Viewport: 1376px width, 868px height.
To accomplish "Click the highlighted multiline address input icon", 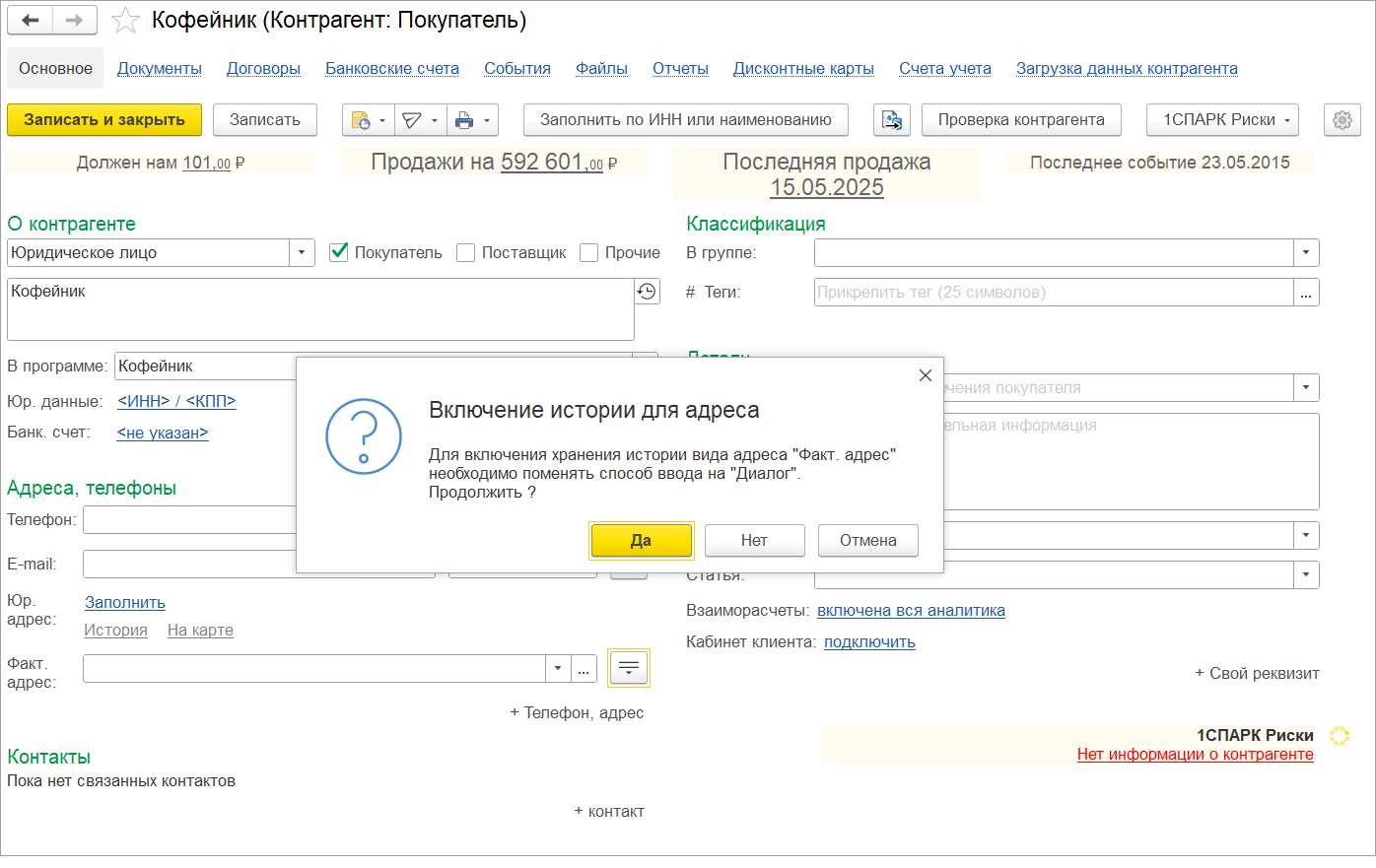I will [628, 667].
